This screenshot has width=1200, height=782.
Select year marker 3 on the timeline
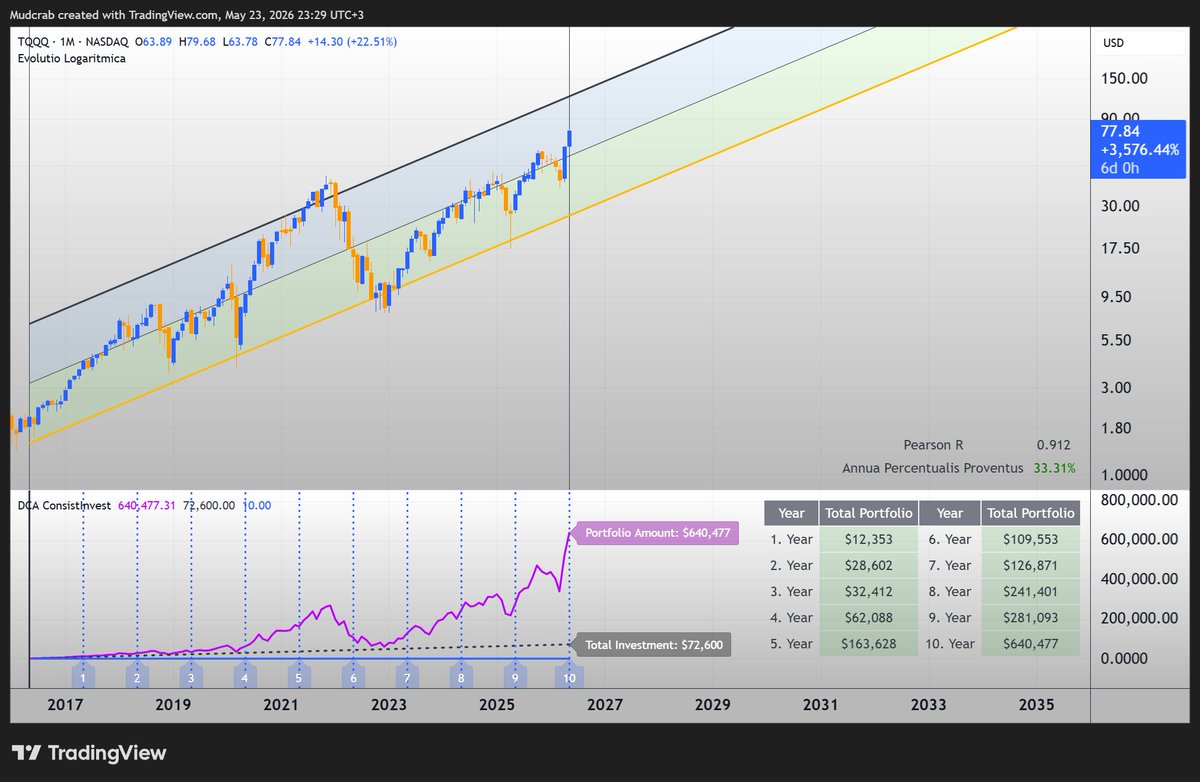point(191,677)
